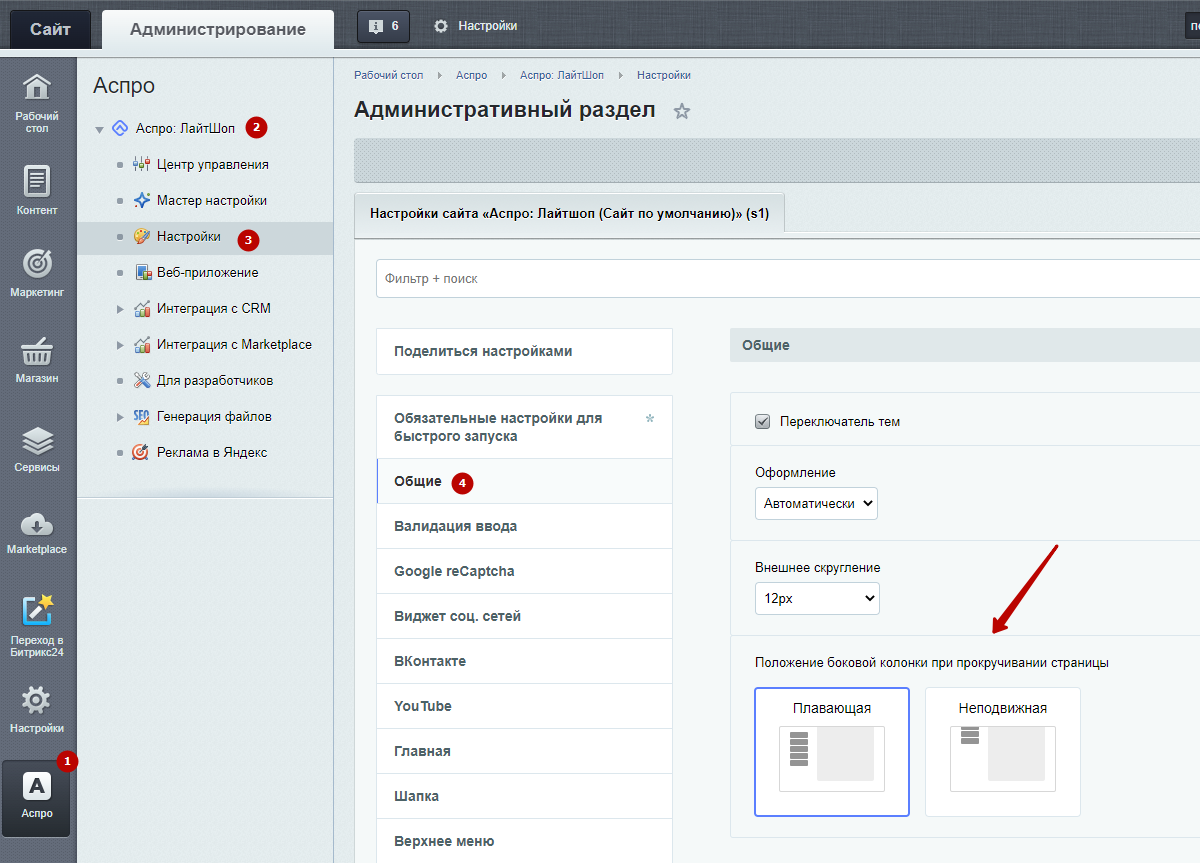Click palette icon next to Настройки
1200x863 pixels.
(141, 236)
